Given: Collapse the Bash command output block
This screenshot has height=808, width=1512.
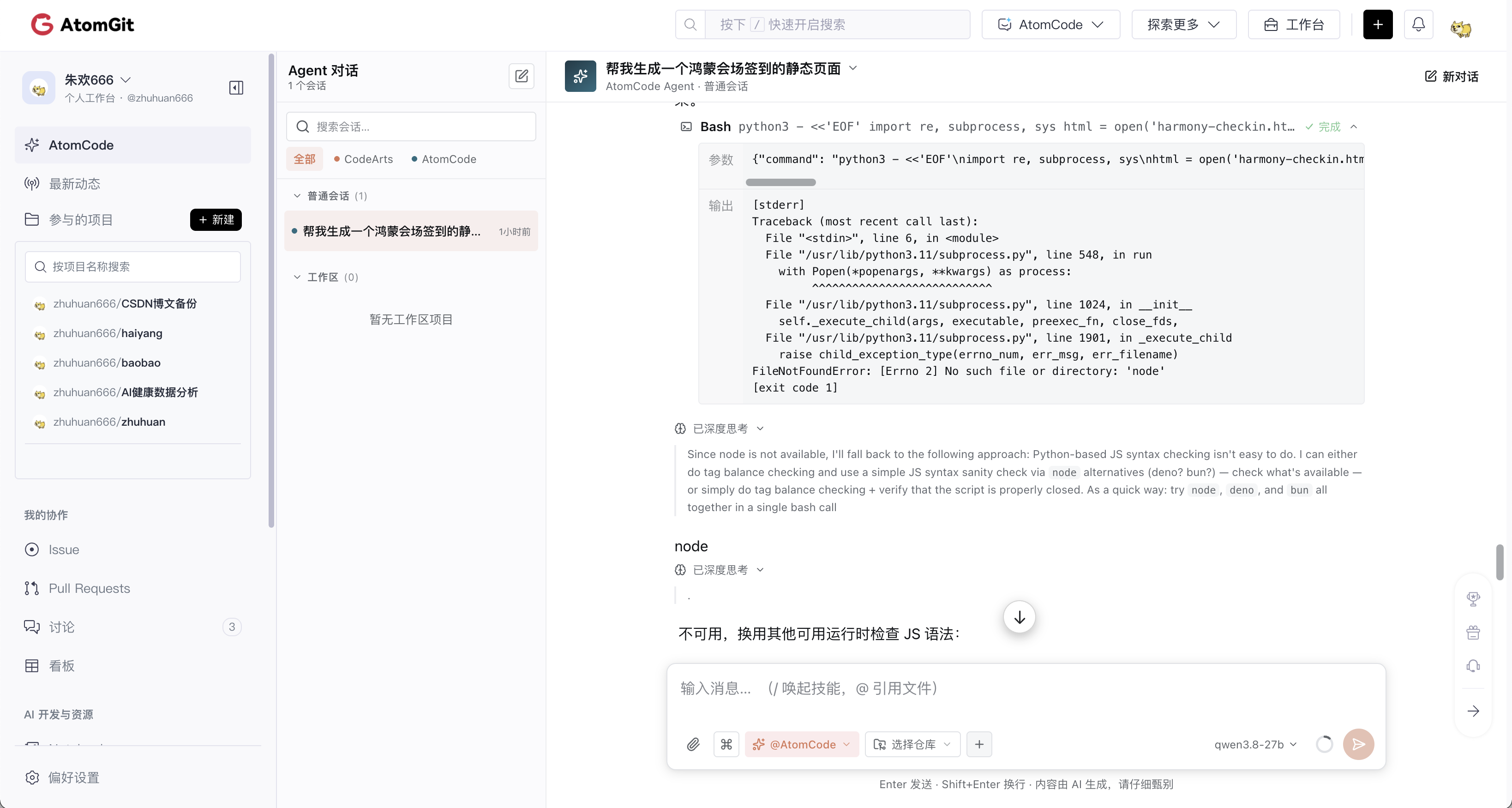Looking at the screenshot, I should 1354,127.
